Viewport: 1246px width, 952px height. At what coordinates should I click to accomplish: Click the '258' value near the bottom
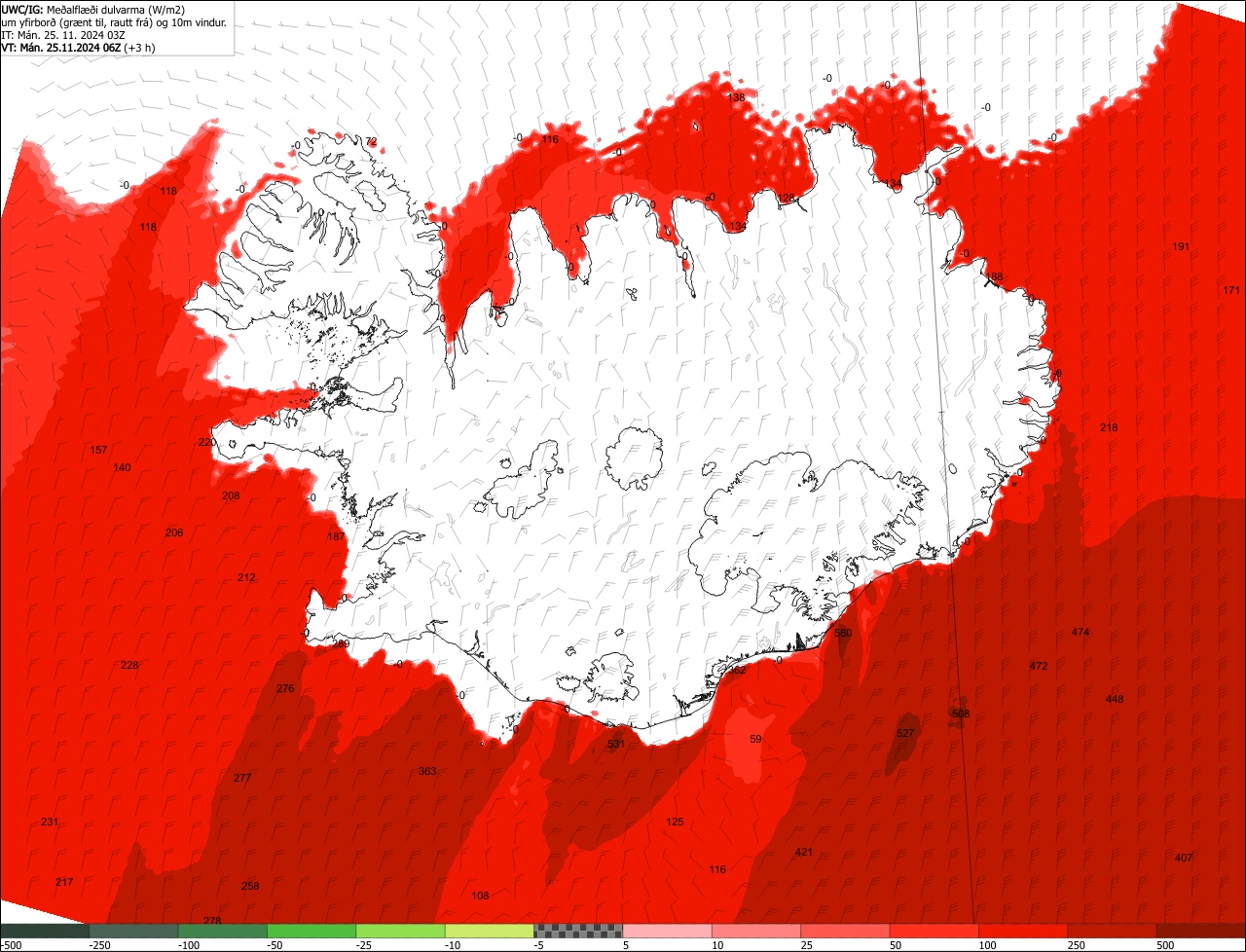[250, 886]
